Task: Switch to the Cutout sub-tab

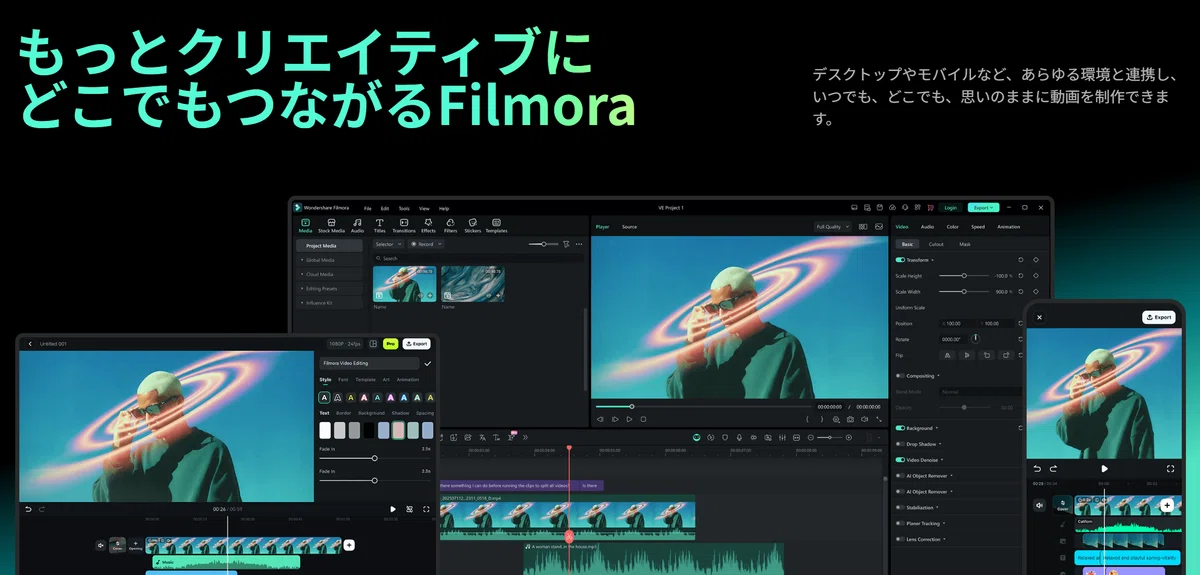Action: (936, 244)
